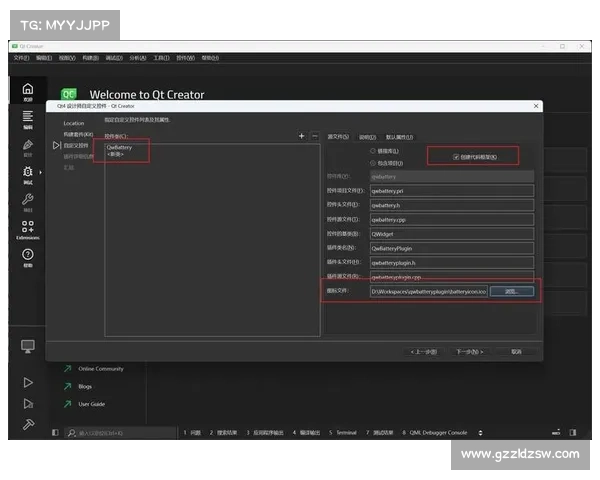Open the View menu in menu bar
The image size is (600, 480).
click(67, 58)
